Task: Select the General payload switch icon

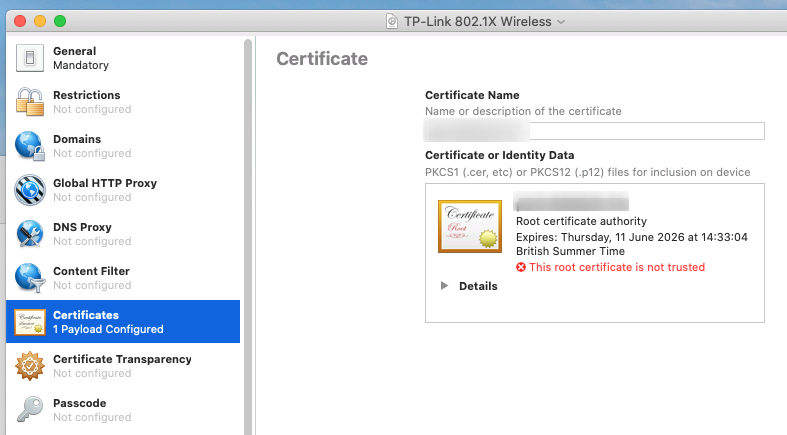Action: pos(30,58)
